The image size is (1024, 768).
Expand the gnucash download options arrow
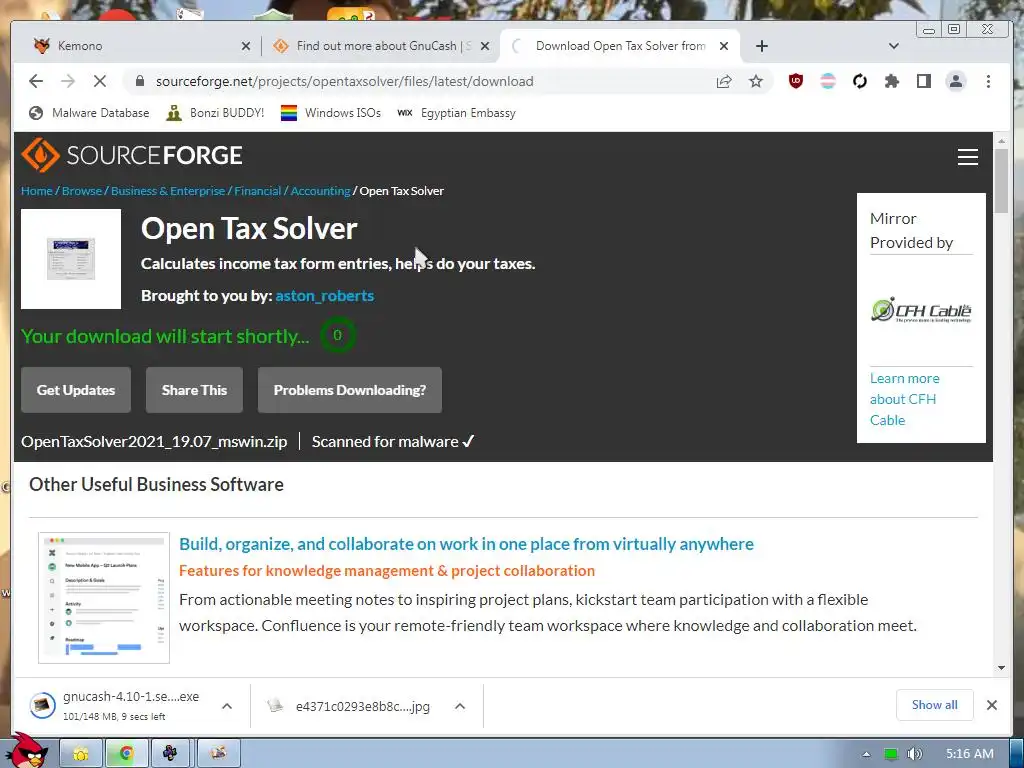click(227, 706)
